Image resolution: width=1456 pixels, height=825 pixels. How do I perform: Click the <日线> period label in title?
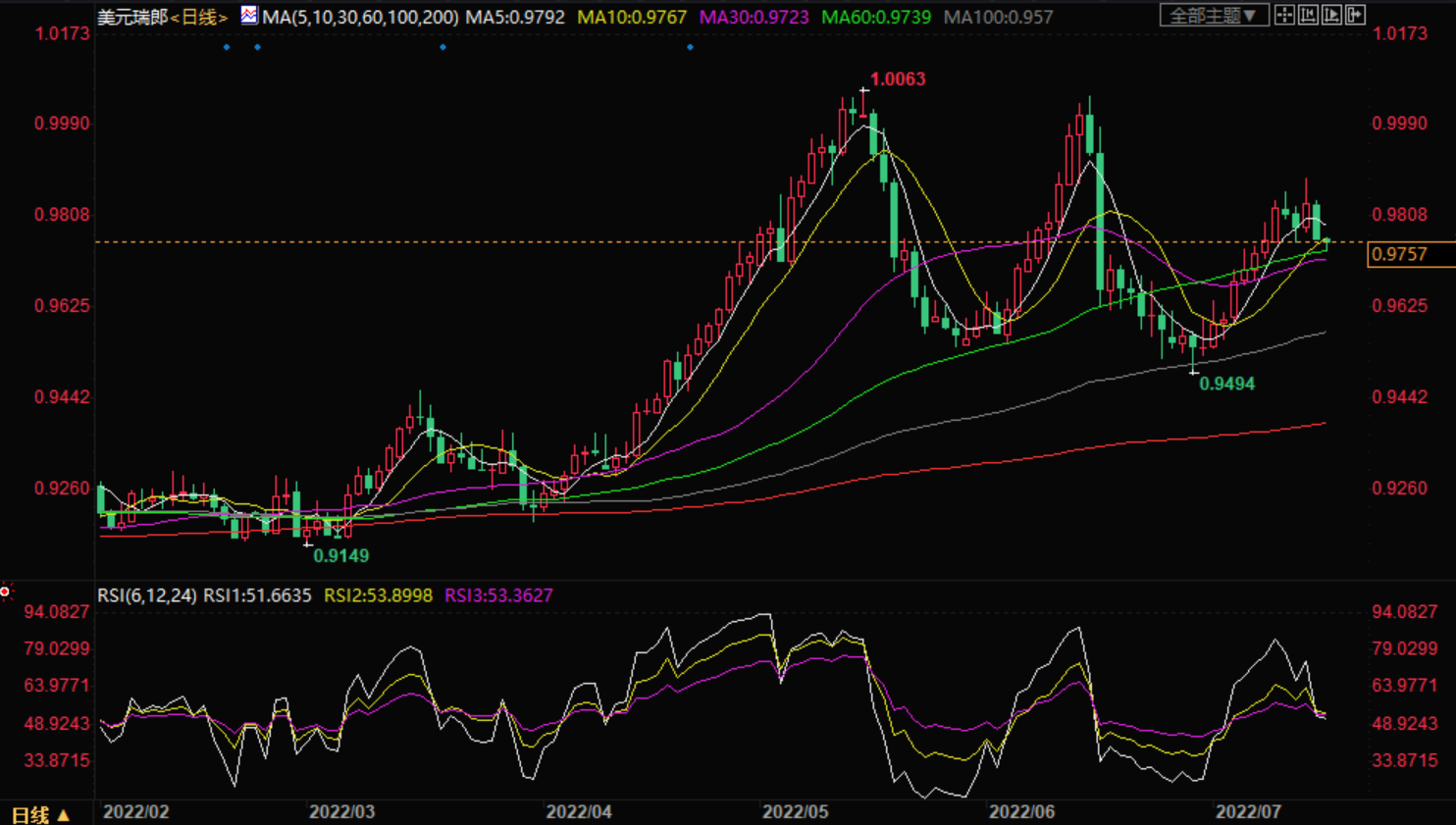tap(199, 18)
